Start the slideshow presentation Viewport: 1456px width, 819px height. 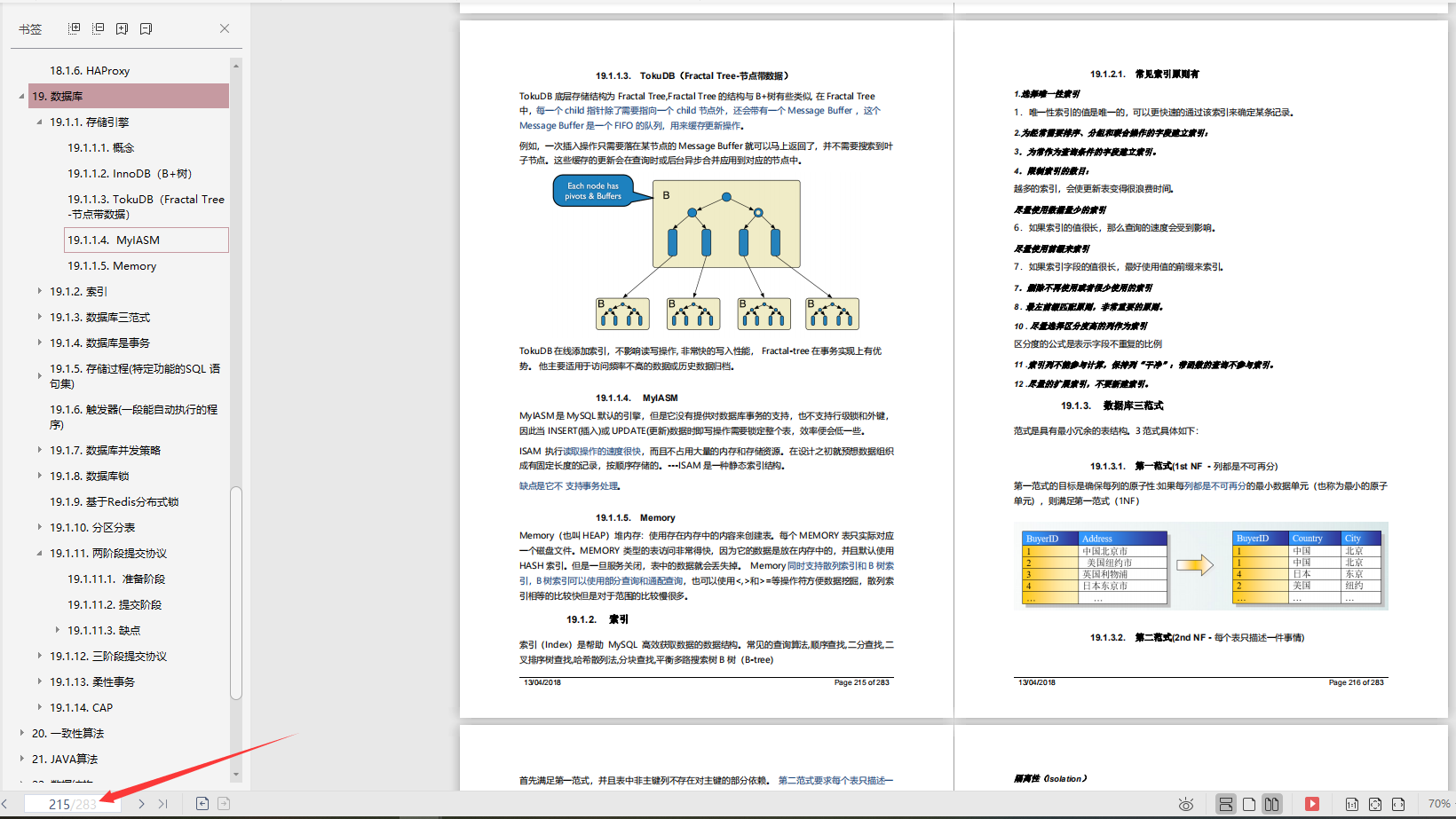pyautogui.click(x=1312, y=804)
